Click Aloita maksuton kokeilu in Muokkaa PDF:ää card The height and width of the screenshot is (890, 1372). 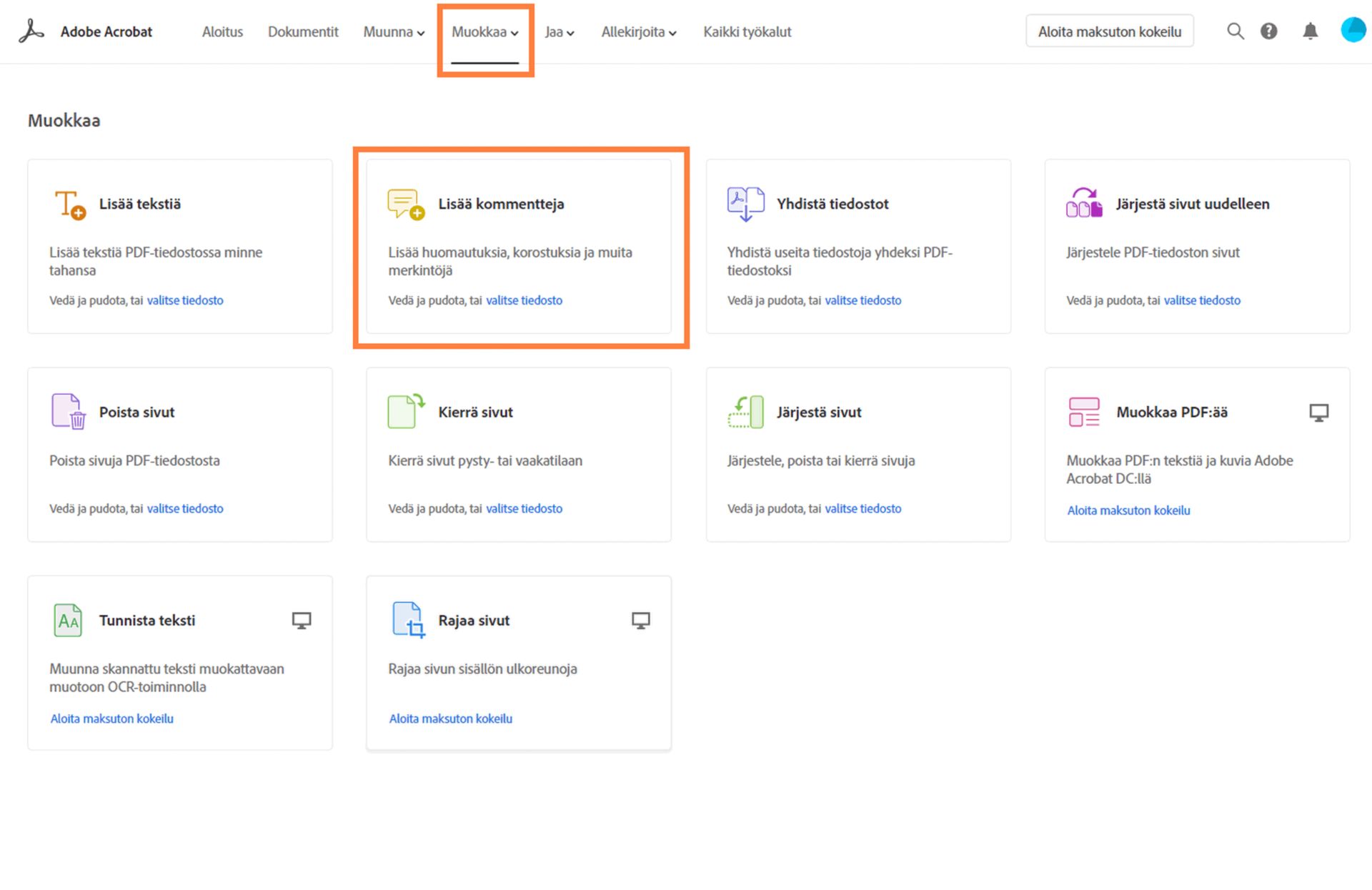click(1128, 510)
